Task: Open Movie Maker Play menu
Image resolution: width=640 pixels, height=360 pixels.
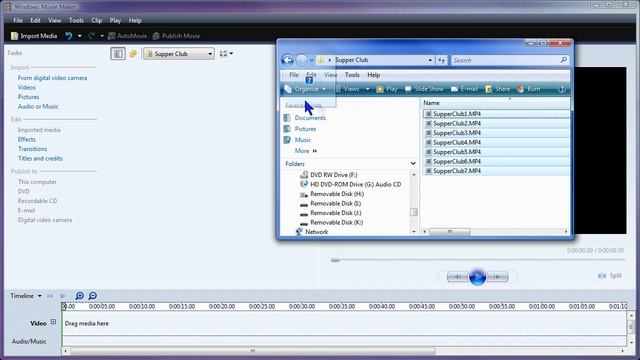Action: pyautogui.click(x=115, y=20)
